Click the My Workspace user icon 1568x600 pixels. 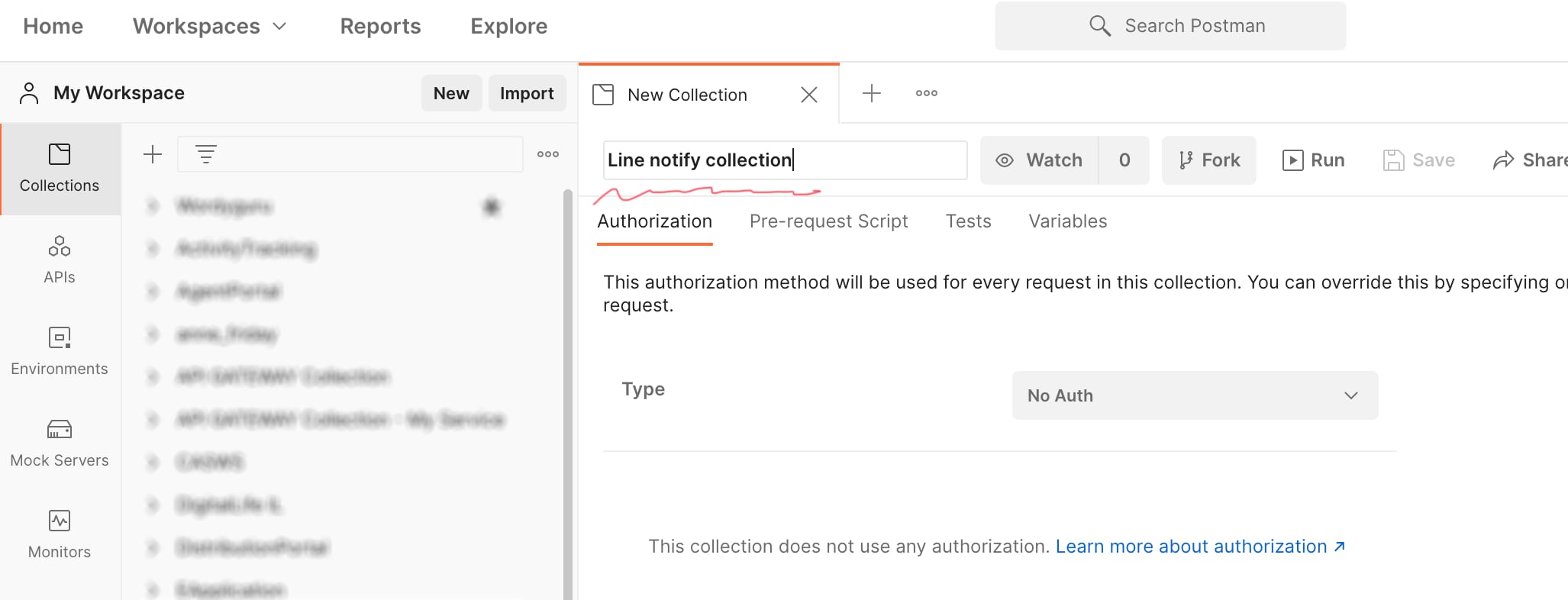(29, 93)
